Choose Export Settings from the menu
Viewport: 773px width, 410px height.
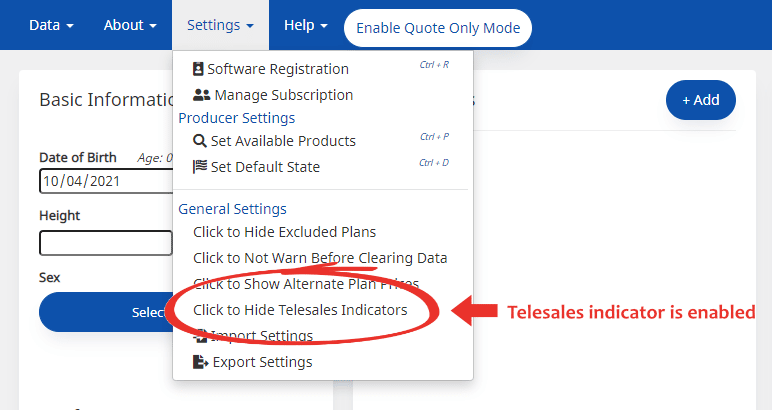coord(262,362)
